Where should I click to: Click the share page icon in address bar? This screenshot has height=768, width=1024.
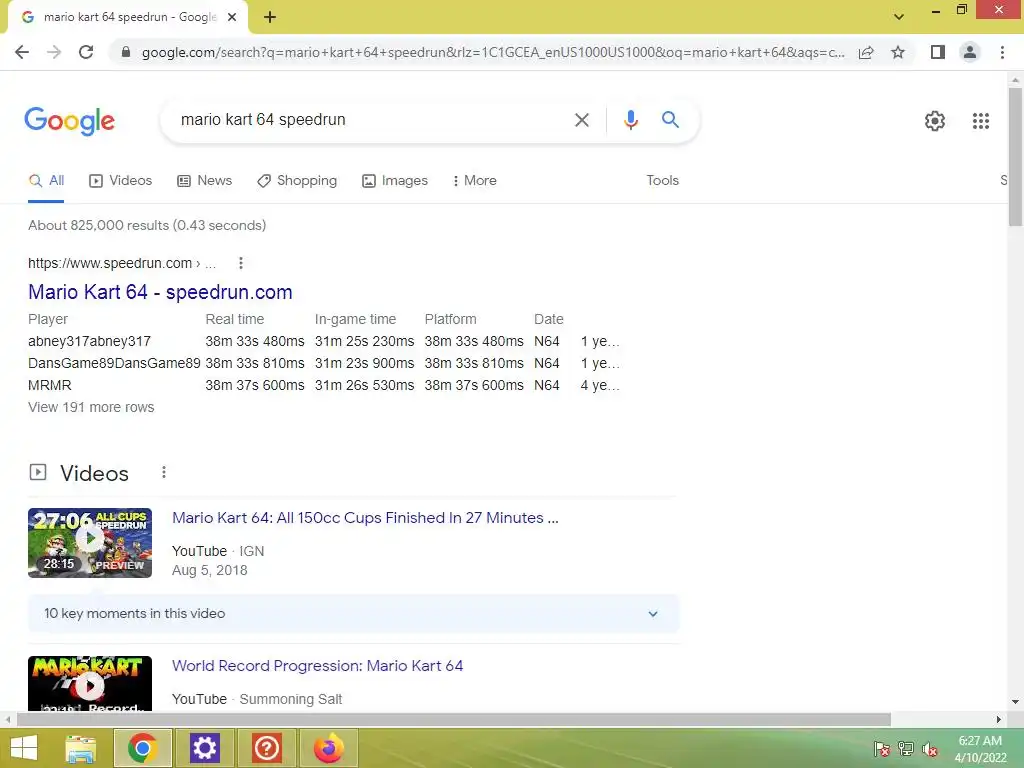tap(866, 52)
